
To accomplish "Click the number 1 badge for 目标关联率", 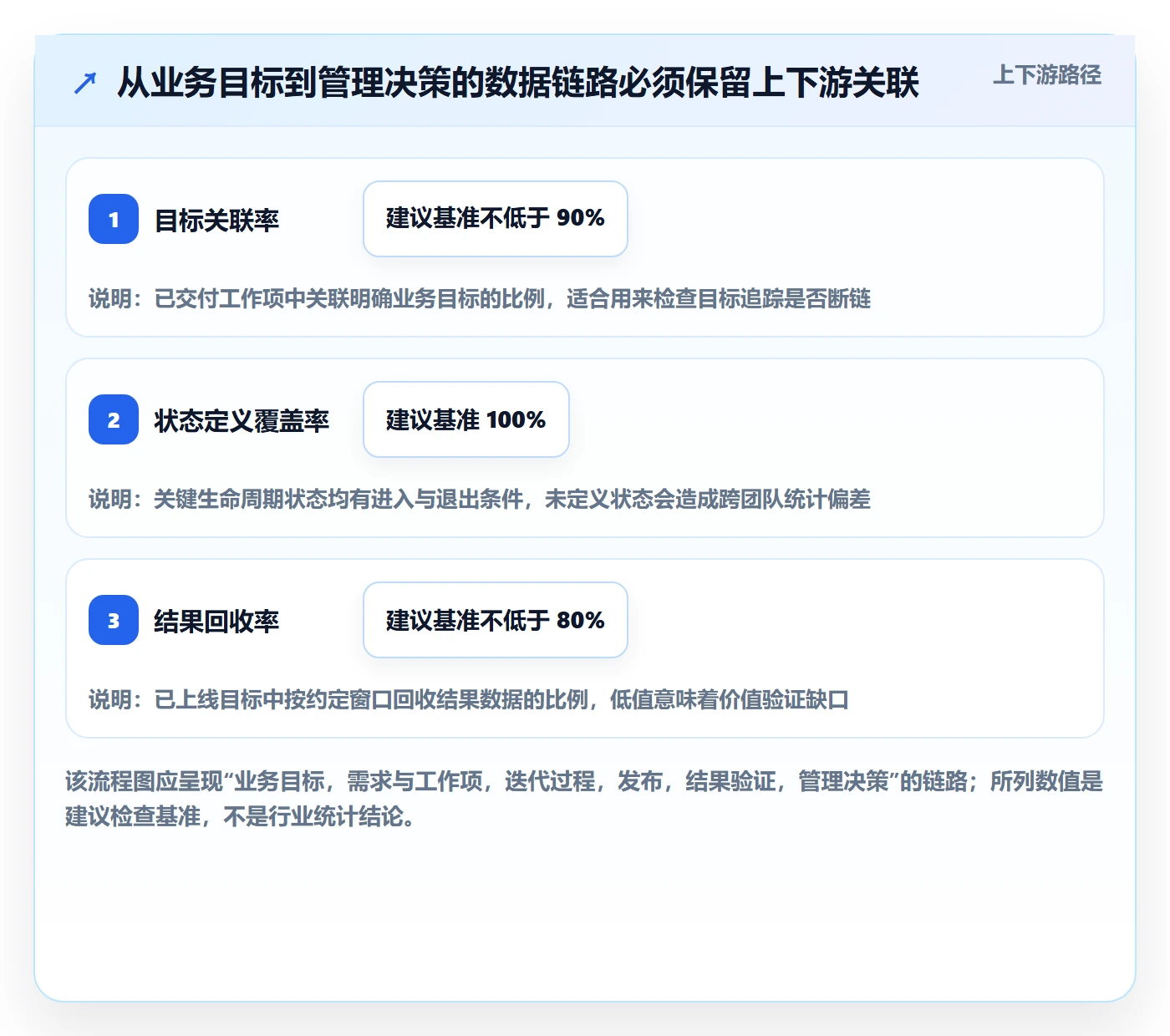I will pos(114,219).
